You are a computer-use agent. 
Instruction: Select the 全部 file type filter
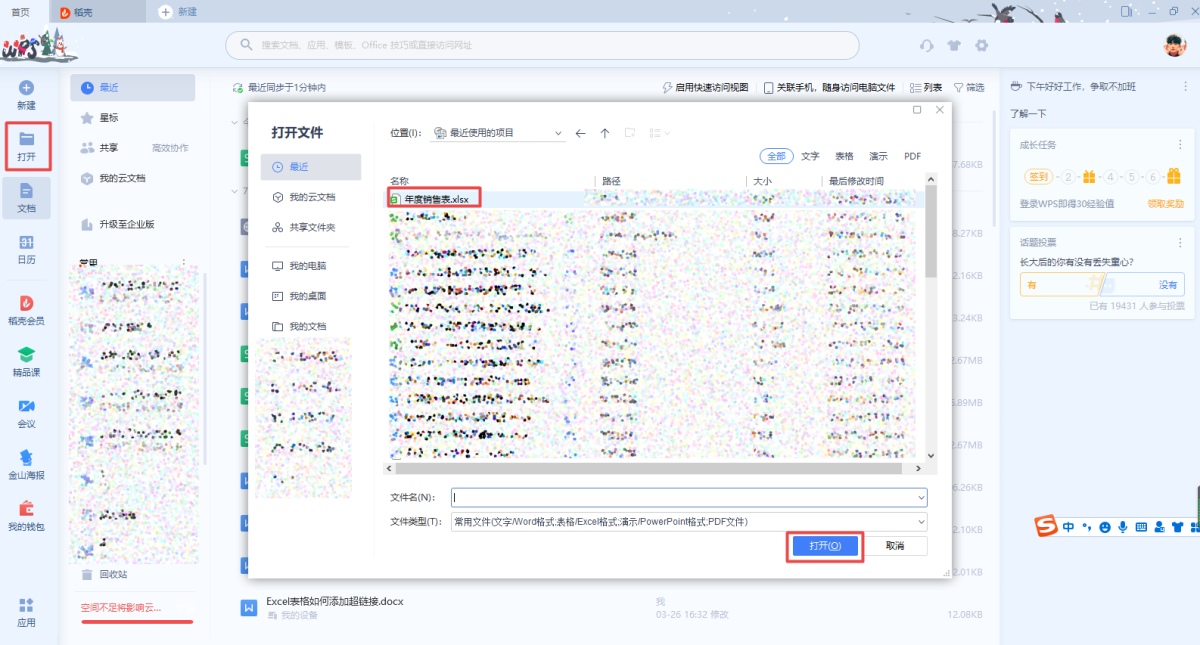776,156
